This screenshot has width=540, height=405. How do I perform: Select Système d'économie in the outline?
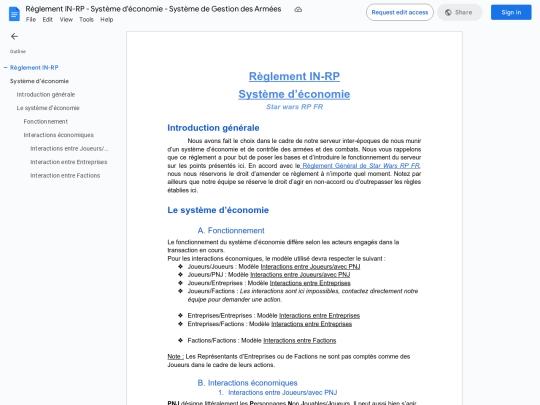pyautogui.click(x=39, y=81)
